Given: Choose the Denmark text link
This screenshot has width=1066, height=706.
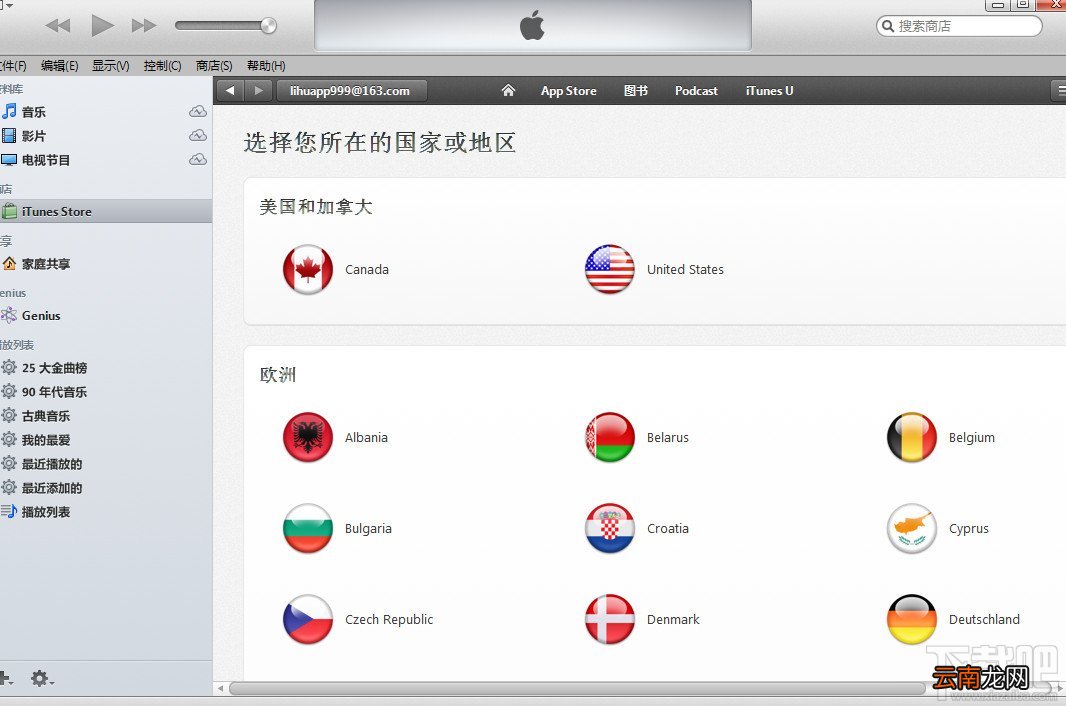Looking at the screenshot, I should click(673, 620).
